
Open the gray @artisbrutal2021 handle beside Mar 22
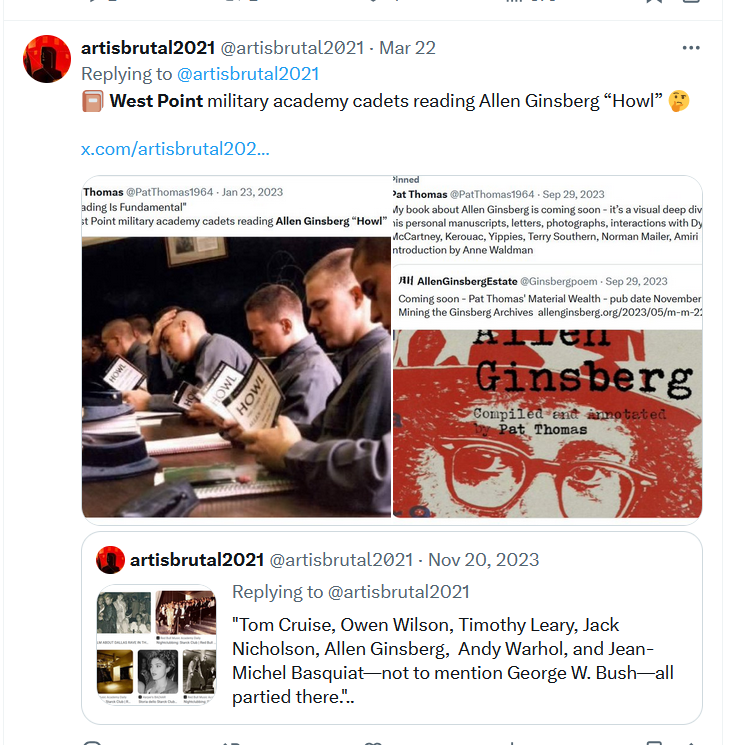pyautogui.click(x=292, y=48)
